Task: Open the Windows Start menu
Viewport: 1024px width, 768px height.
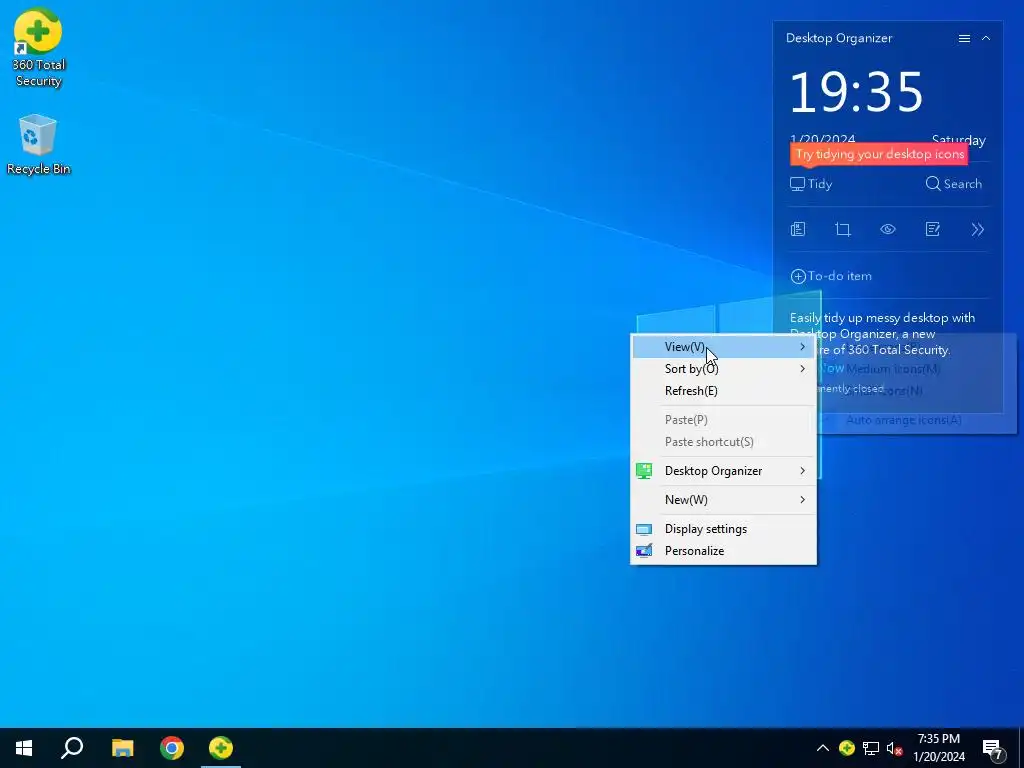Action: tap(24, 748)
